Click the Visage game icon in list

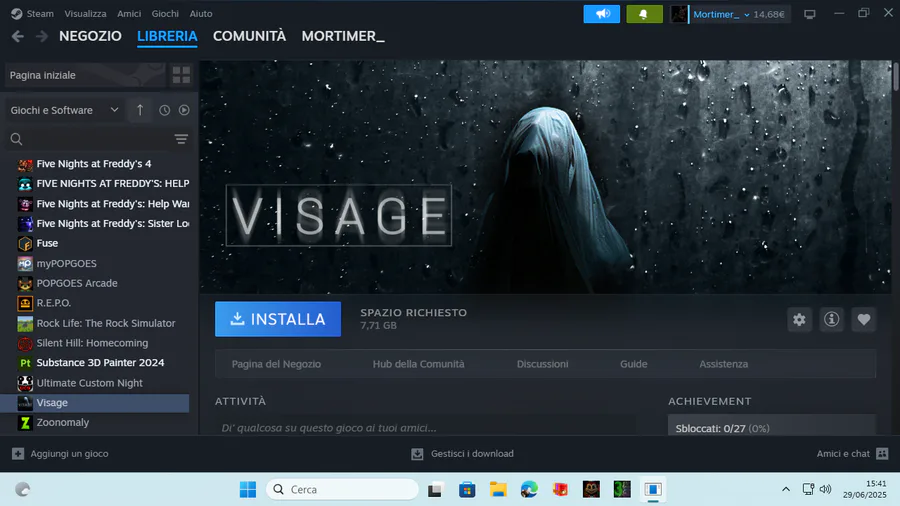click(x=25, y=403)
